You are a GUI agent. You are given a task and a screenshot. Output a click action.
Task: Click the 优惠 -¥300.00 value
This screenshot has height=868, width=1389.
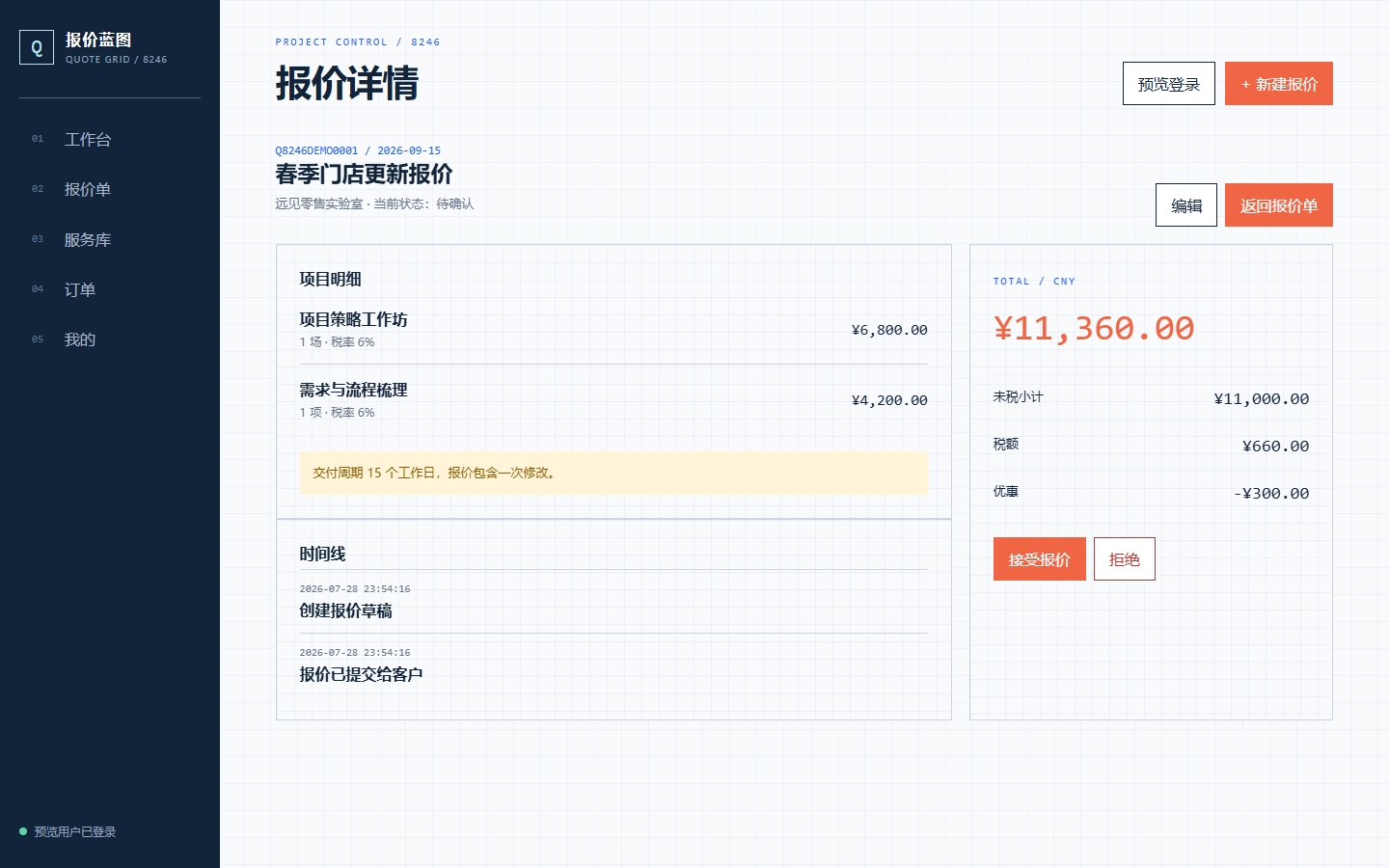tap(1271, 494)
